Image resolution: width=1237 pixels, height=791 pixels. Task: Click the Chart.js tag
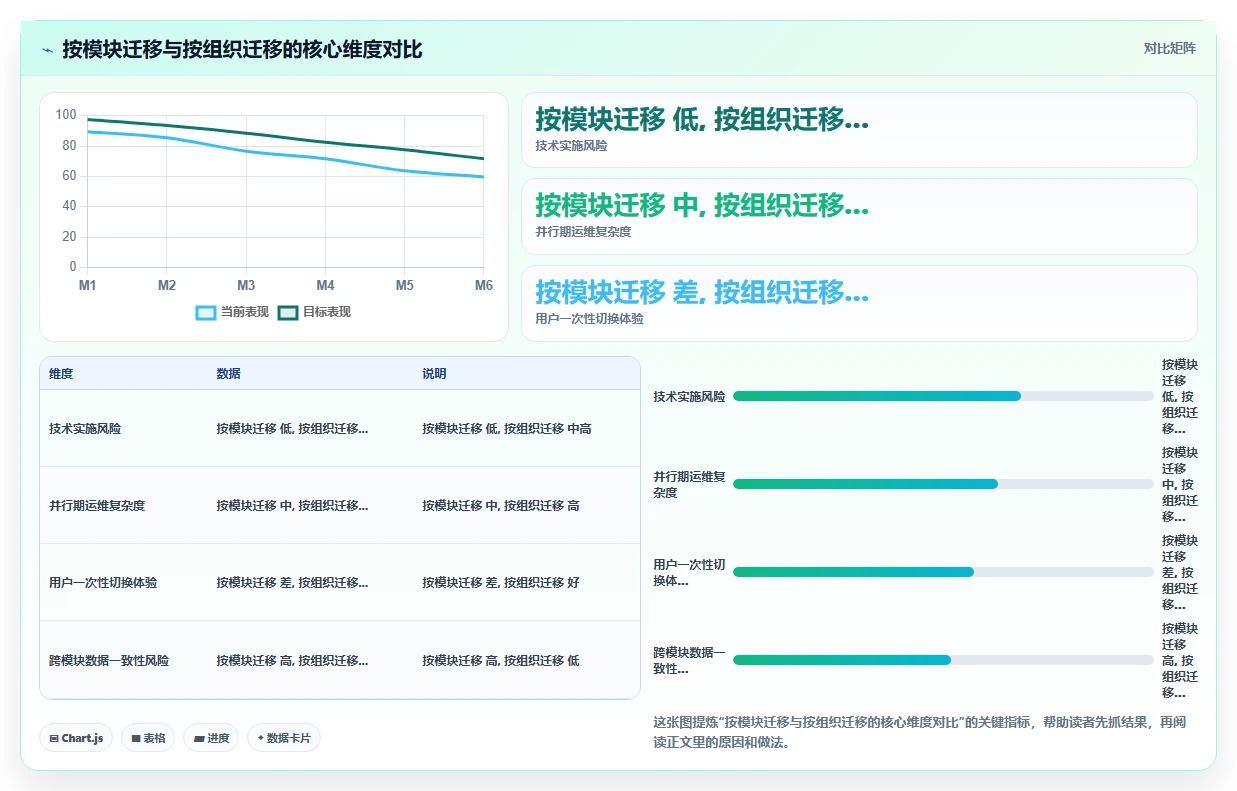point(76,738)
